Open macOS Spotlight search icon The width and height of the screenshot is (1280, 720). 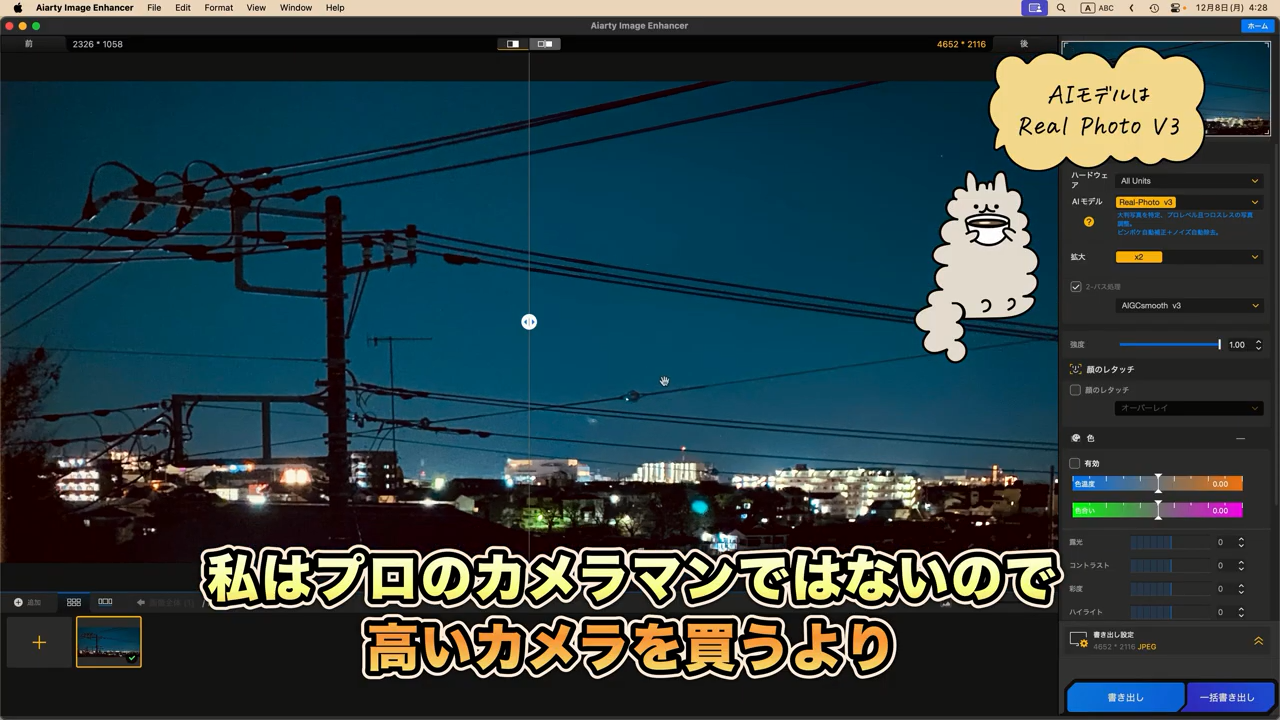click(x=1061, y=8)
